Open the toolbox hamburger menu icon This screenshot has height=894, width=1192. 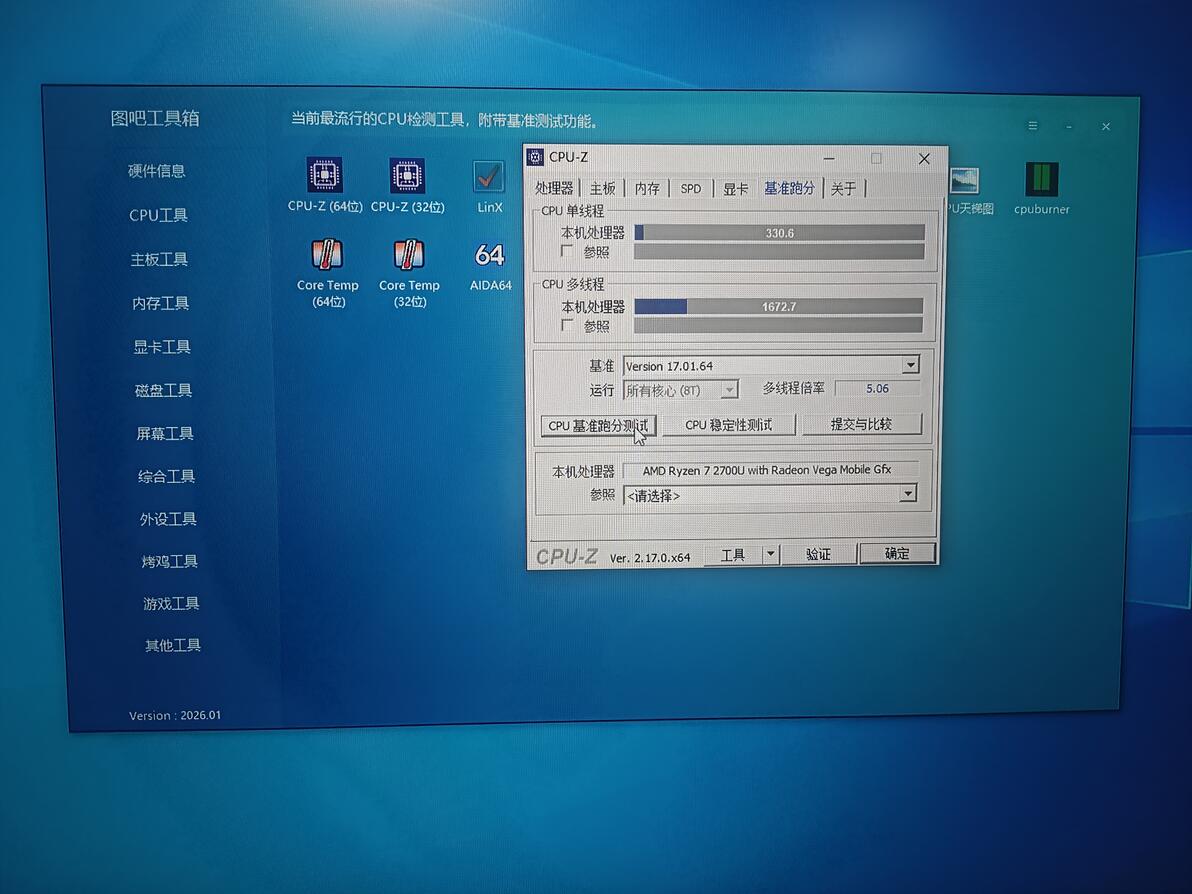(x=1032, y=125)
